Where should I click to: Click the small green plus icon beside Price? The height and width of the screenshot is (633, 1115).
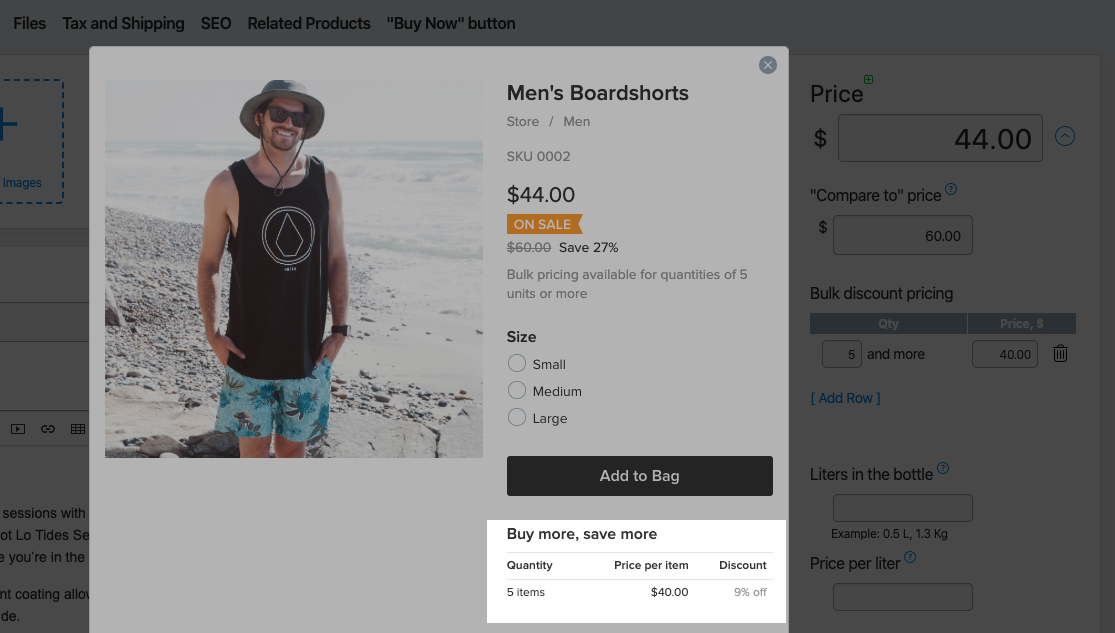coord(868,80)
